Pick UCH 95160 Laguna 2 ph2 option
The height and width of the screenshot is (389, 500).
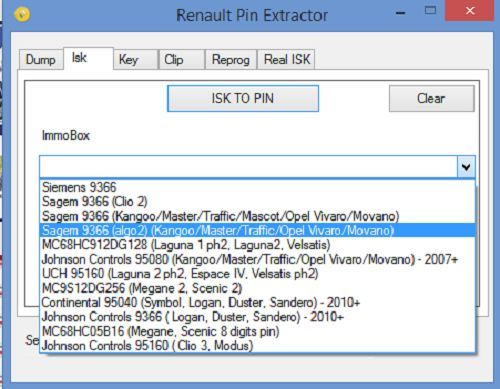(257, 274)
